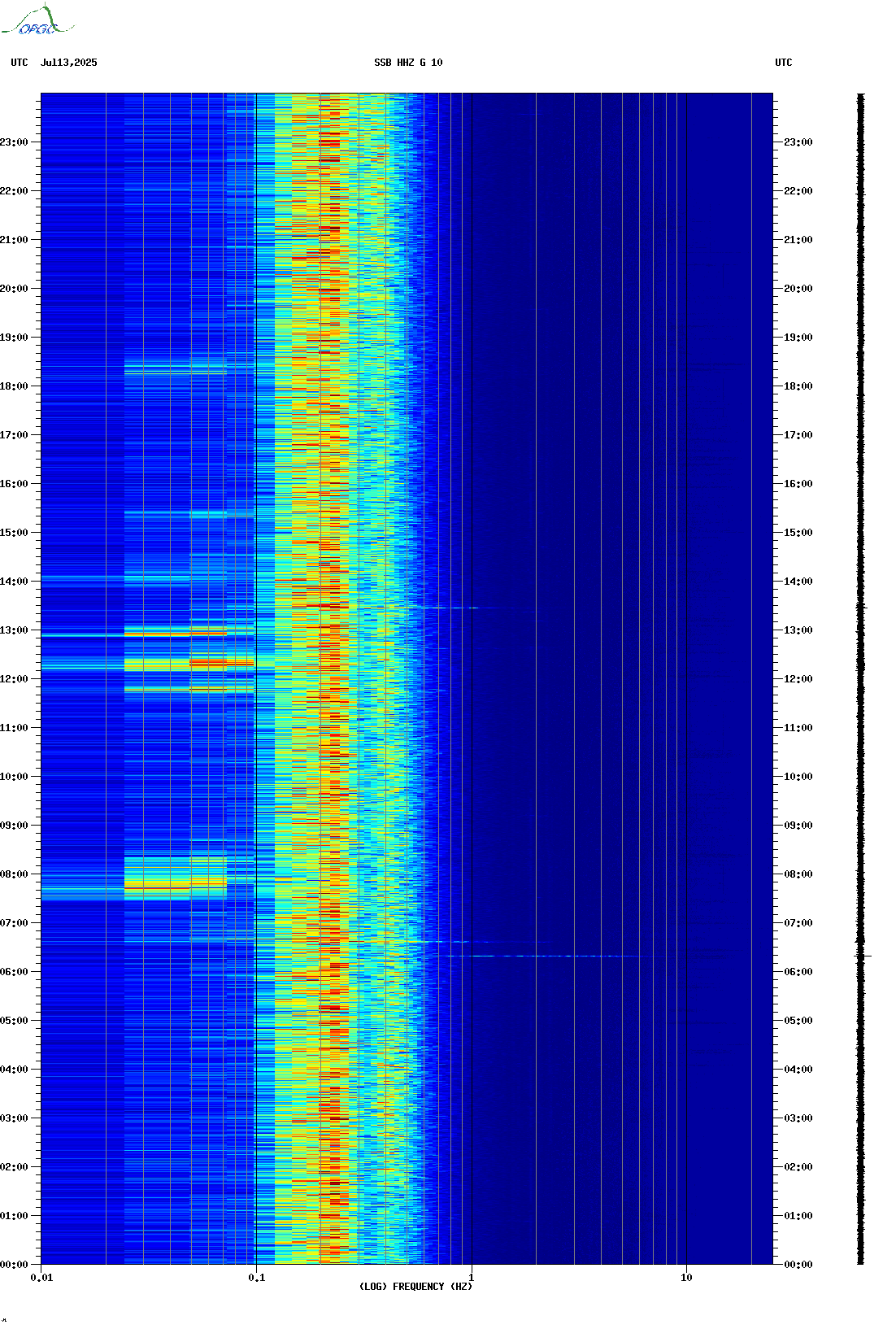The width and height of the screenshot is (896, 1329).
Task: Select the (LOG) FREQUENCY (HZ) axis title
Action: pyautogui.click(x=415, y=1287)
